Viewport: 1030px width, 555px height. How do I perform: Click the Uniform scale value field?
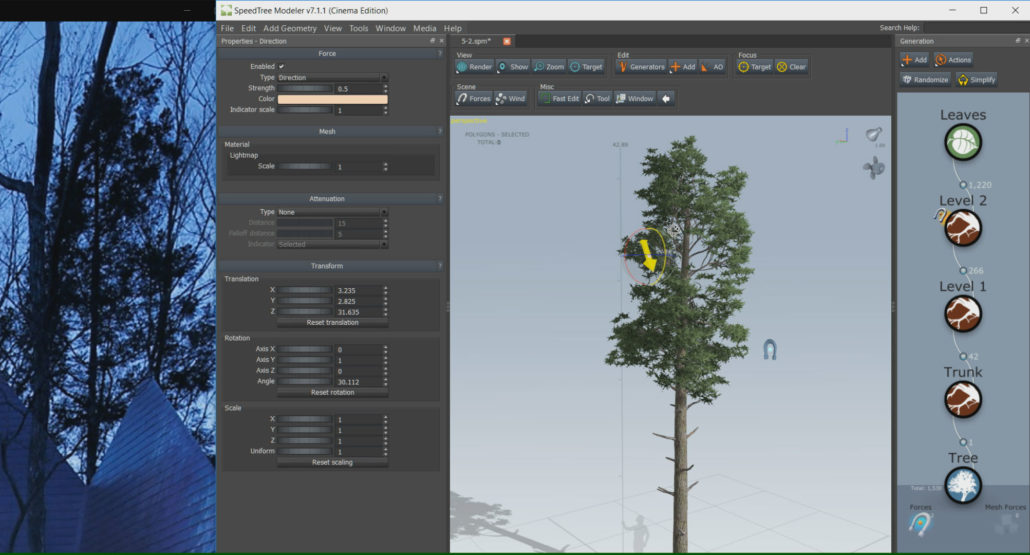click(x=358, y=451)
